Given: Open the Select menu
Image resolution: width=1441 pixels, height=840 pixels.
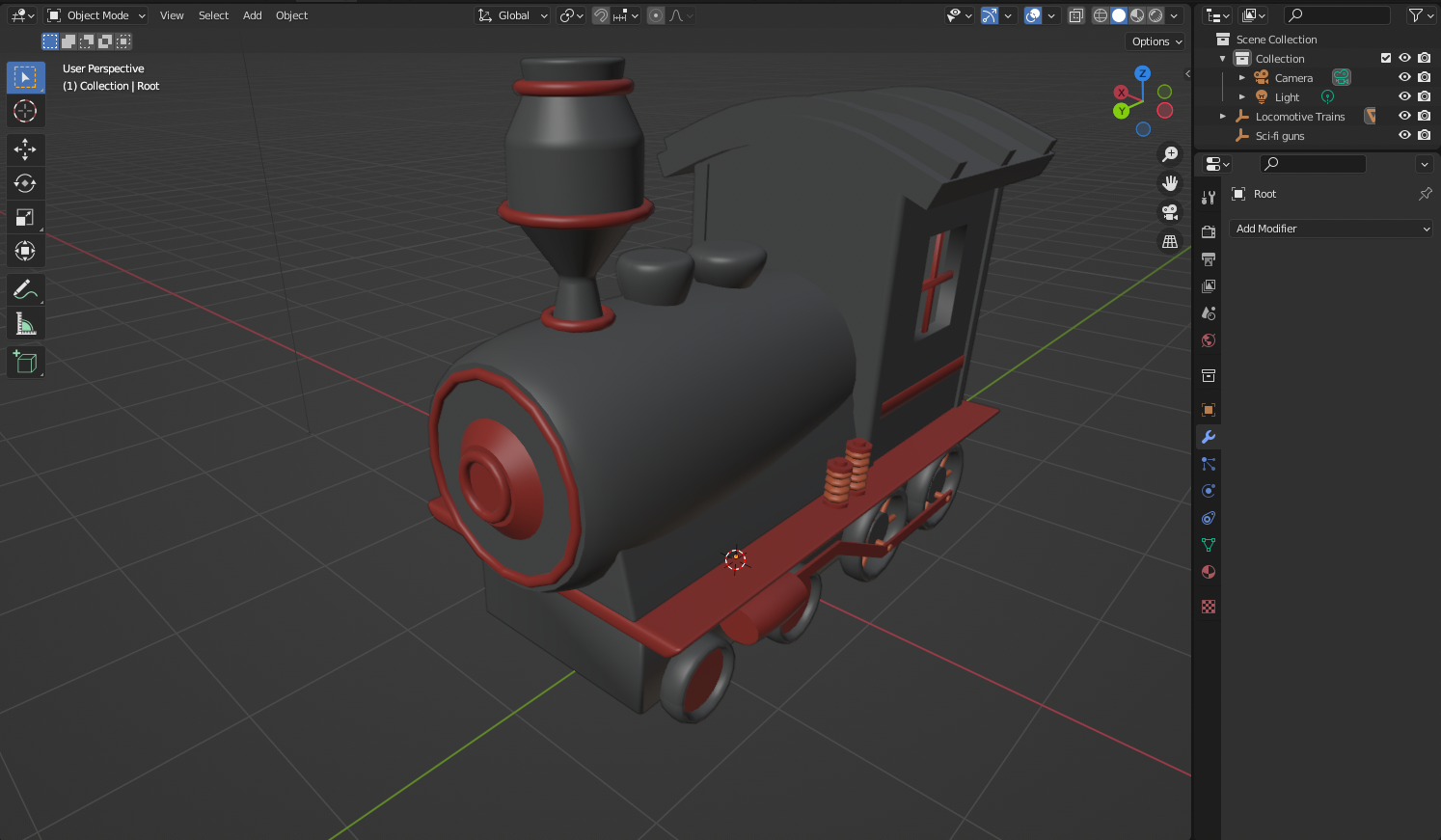Looking at the screenshot, I should (x=213, y=15).
